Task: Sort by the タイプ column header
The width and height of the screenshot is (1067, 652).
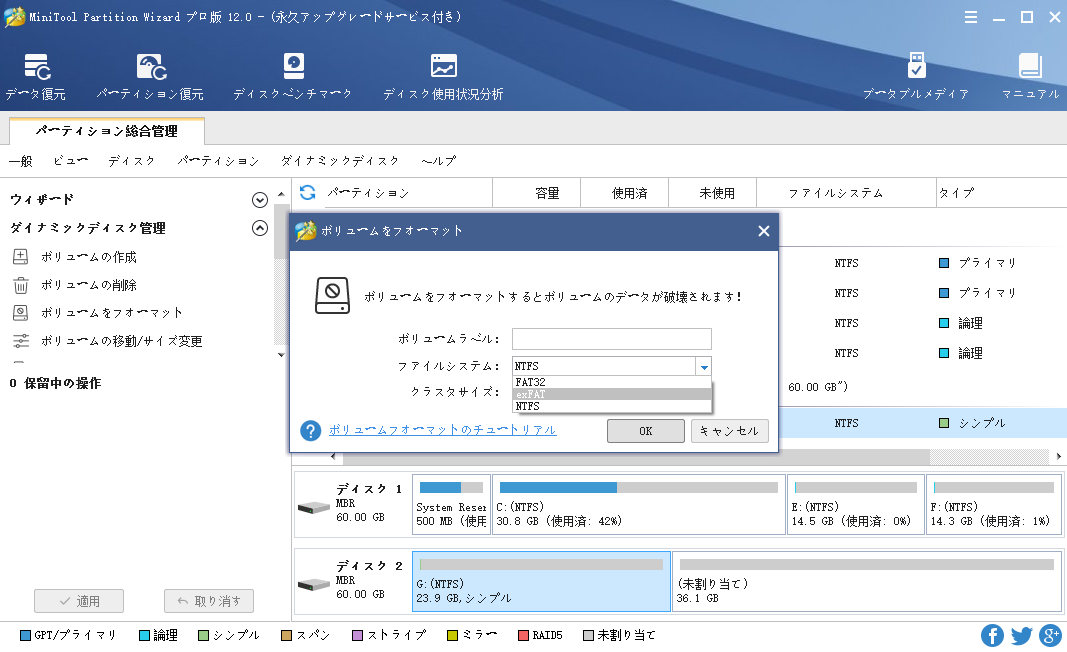Action: pyautogui.click(x=1002, y=193)
